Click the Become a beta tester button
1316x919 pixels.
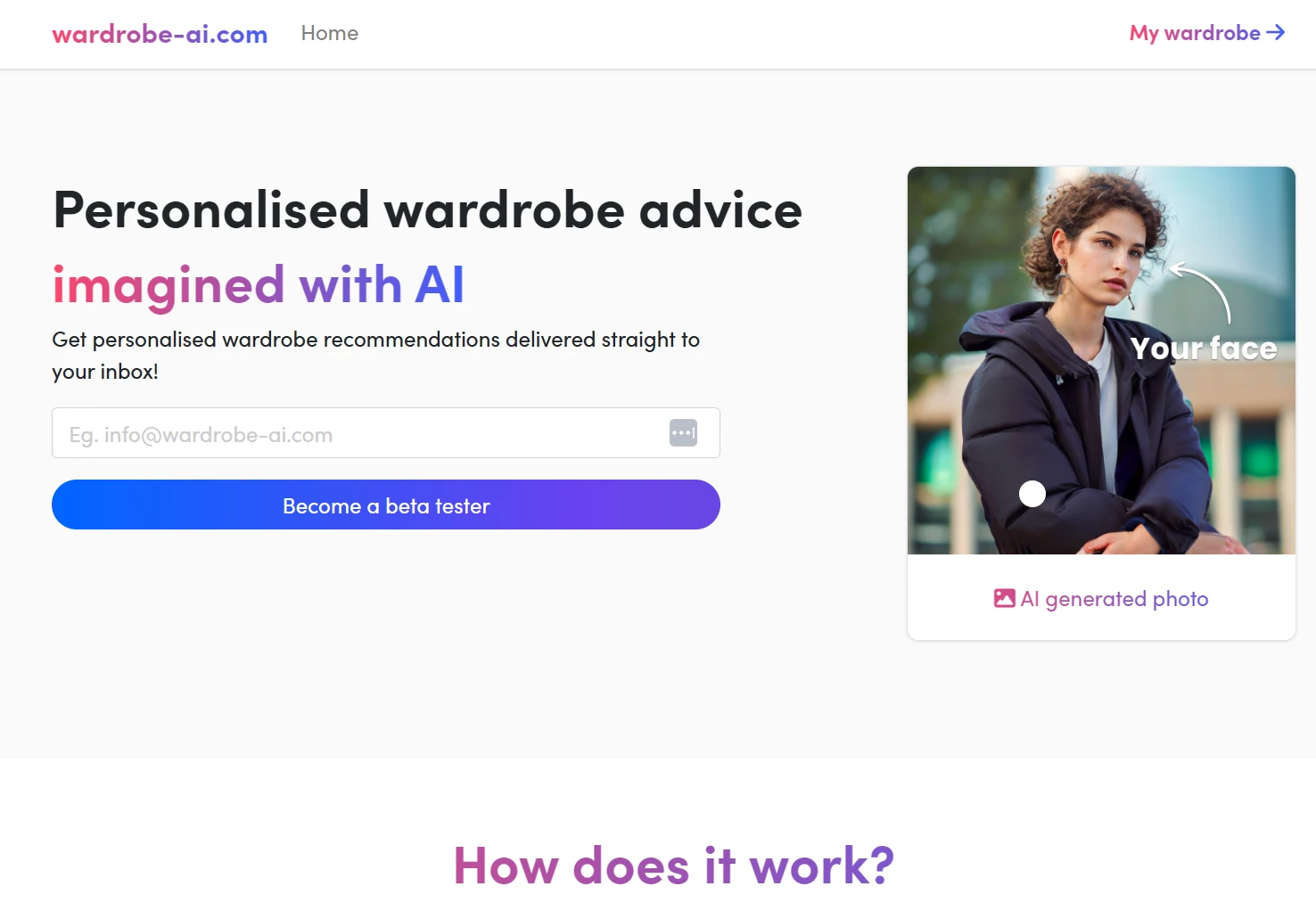tap(385, 505)
